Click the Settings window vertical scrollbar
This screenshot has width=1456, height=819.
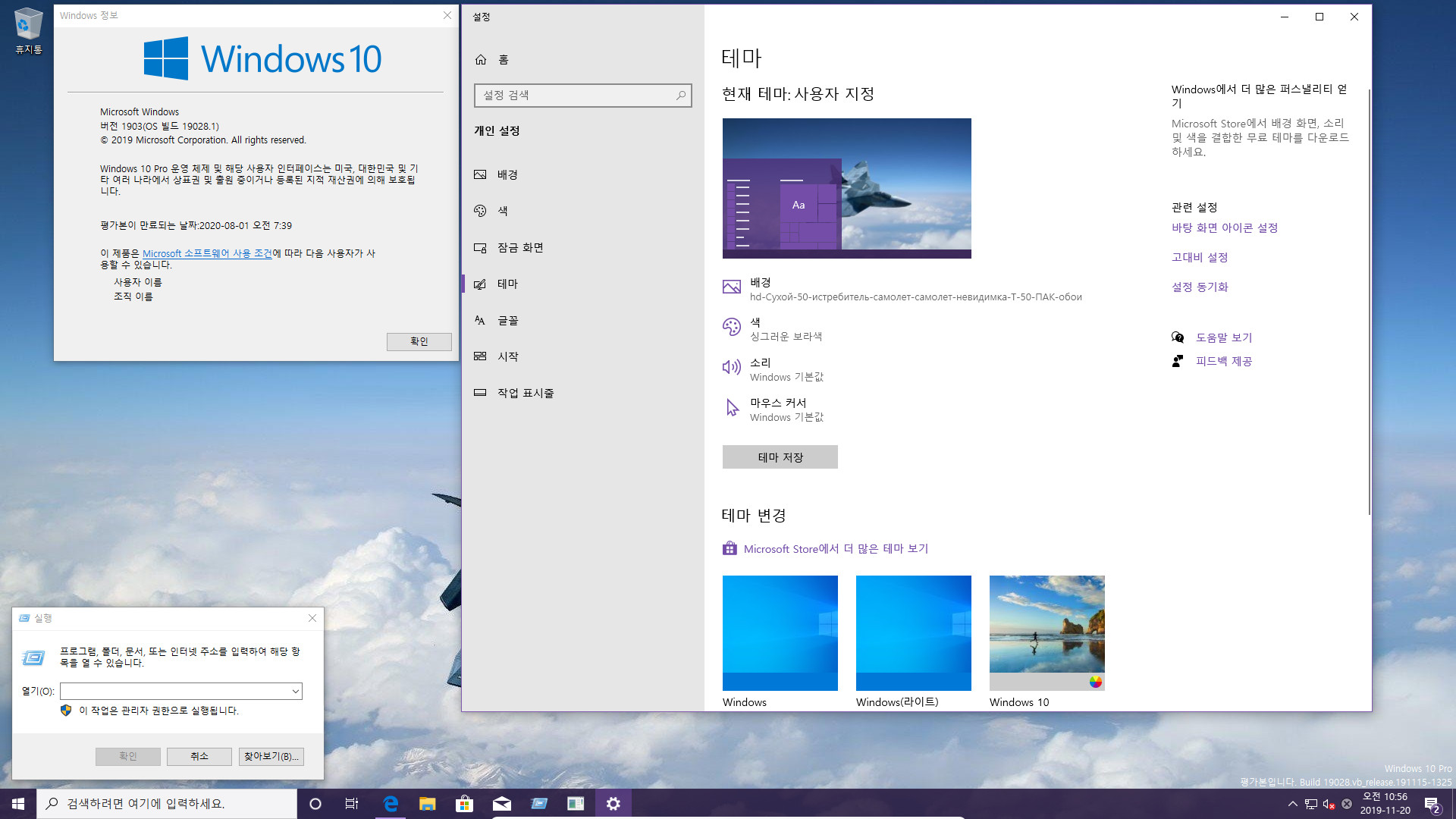[1369, 303]
